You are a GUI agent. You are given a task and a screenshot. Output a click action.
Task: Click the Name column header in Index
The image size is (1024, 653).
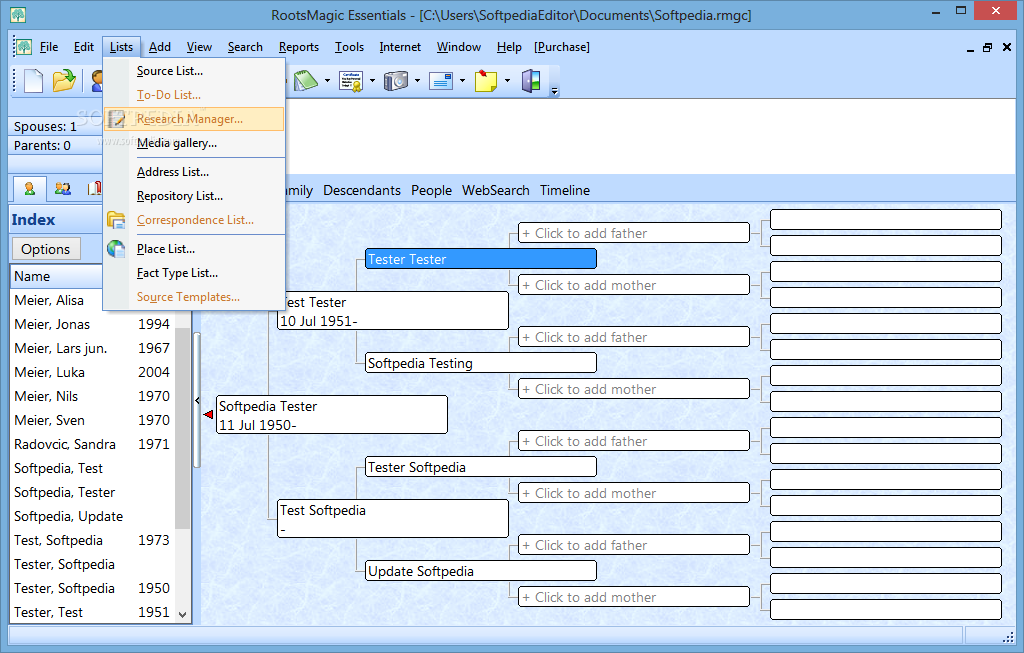pyautogui.click(x=57, y=276)
